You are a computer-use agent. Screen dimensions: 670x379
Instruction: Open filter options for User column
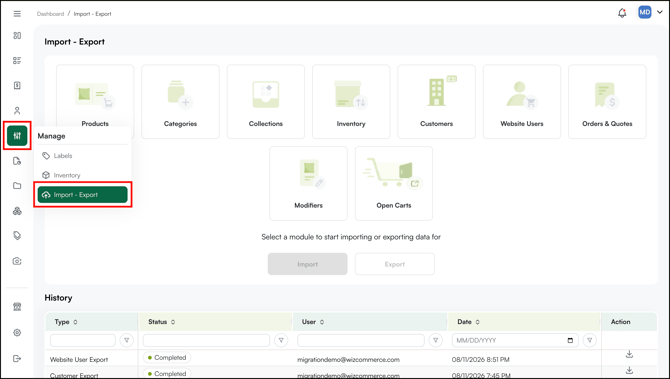[x=435, y=340]
